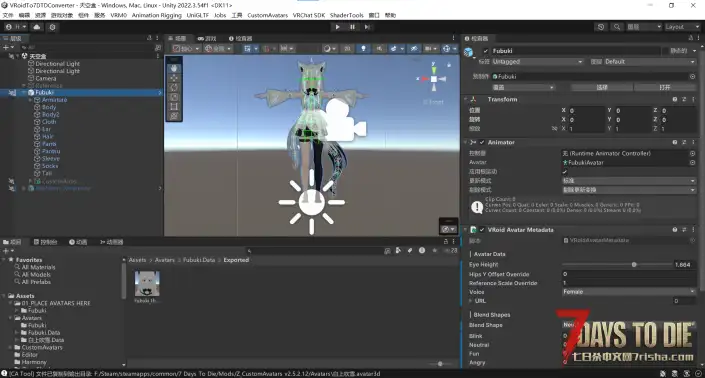
Task: Select Camera object in hierarchy
Action: pyautogui.click(x=46, y=78)
